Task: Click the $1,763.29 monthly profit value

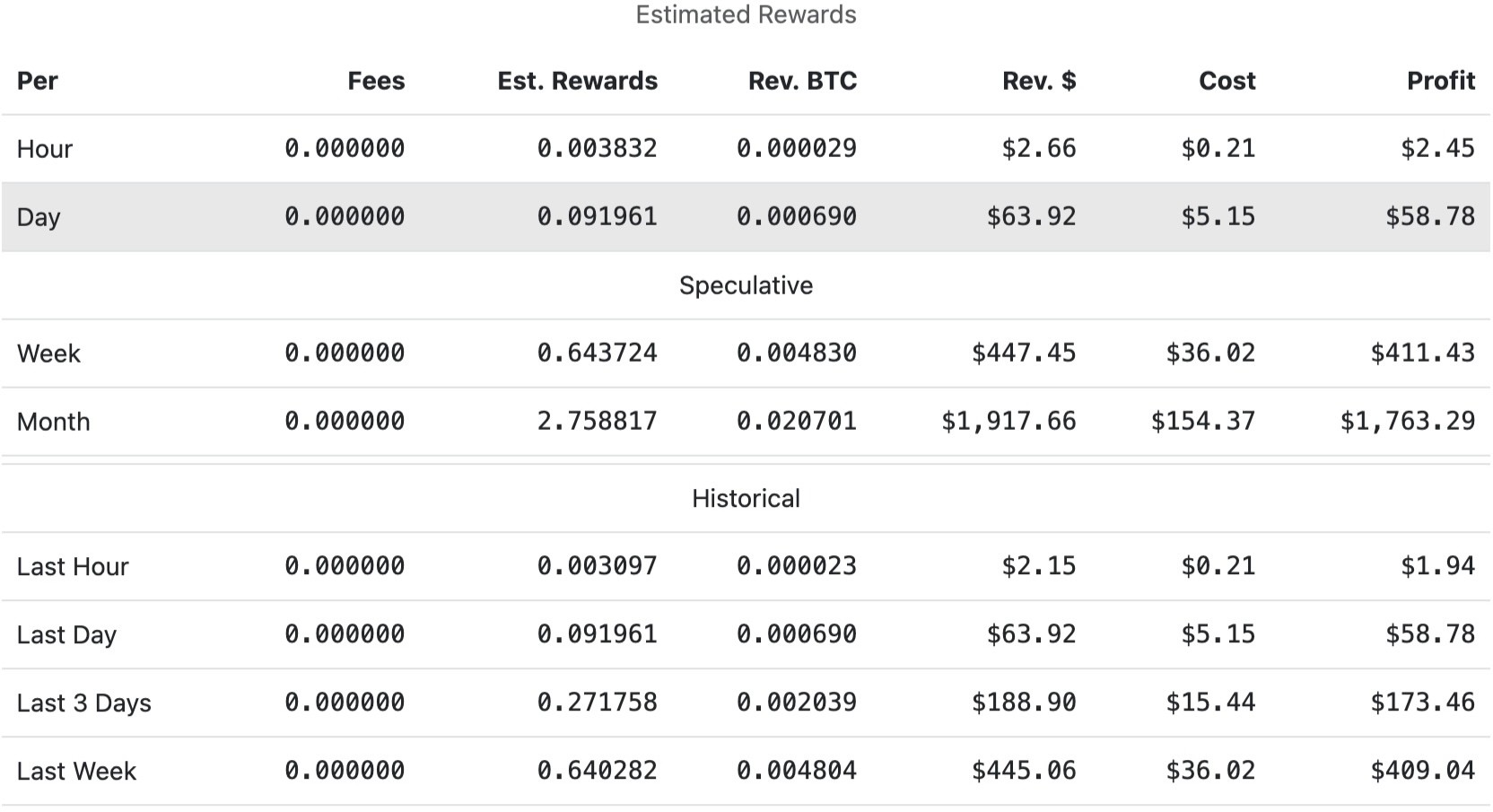Action: [1407, 421]
